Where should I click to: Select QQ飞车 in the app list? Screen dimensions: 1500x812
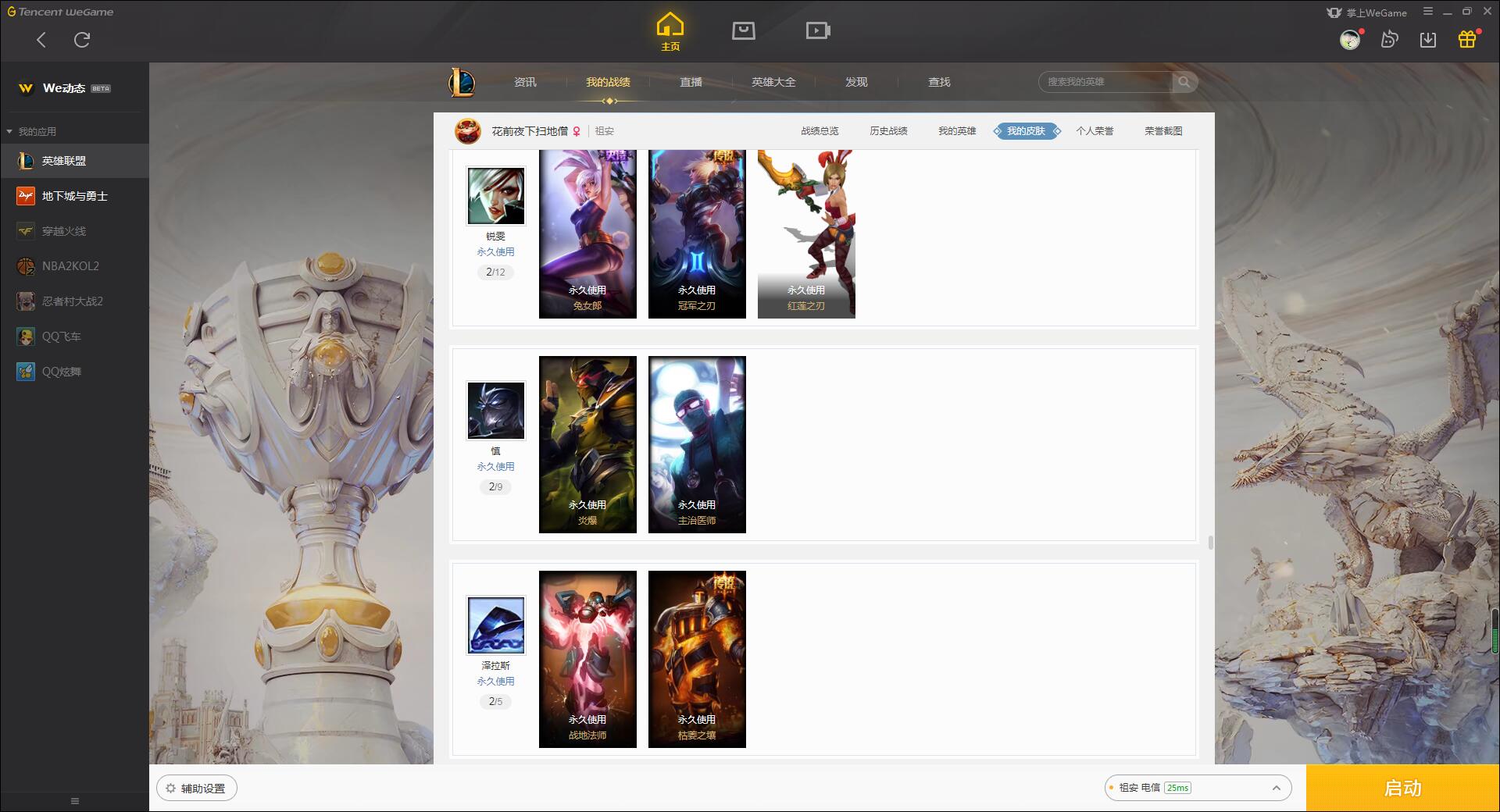tap(74, 337)
